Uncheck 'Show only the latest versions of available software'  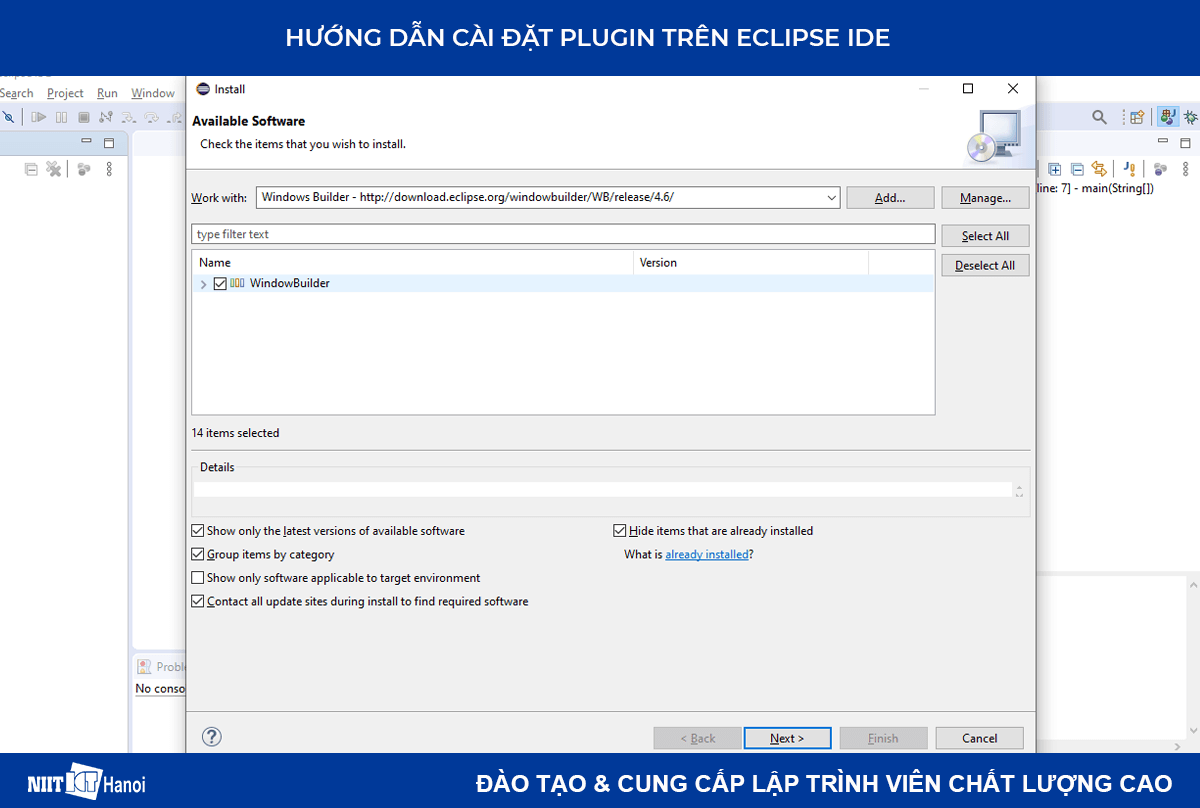click(x=197, y=531)
